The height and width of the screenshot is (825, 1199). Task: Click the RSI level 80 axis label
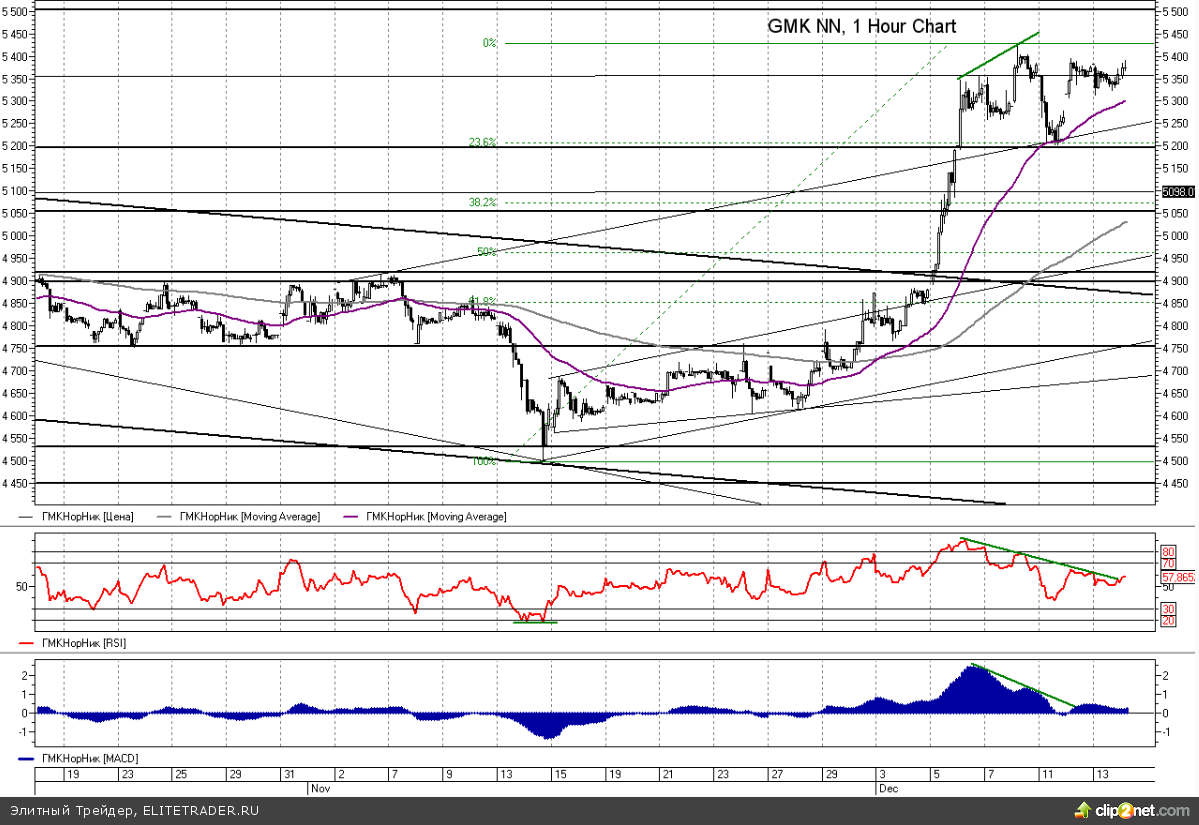pos(1166,551)
